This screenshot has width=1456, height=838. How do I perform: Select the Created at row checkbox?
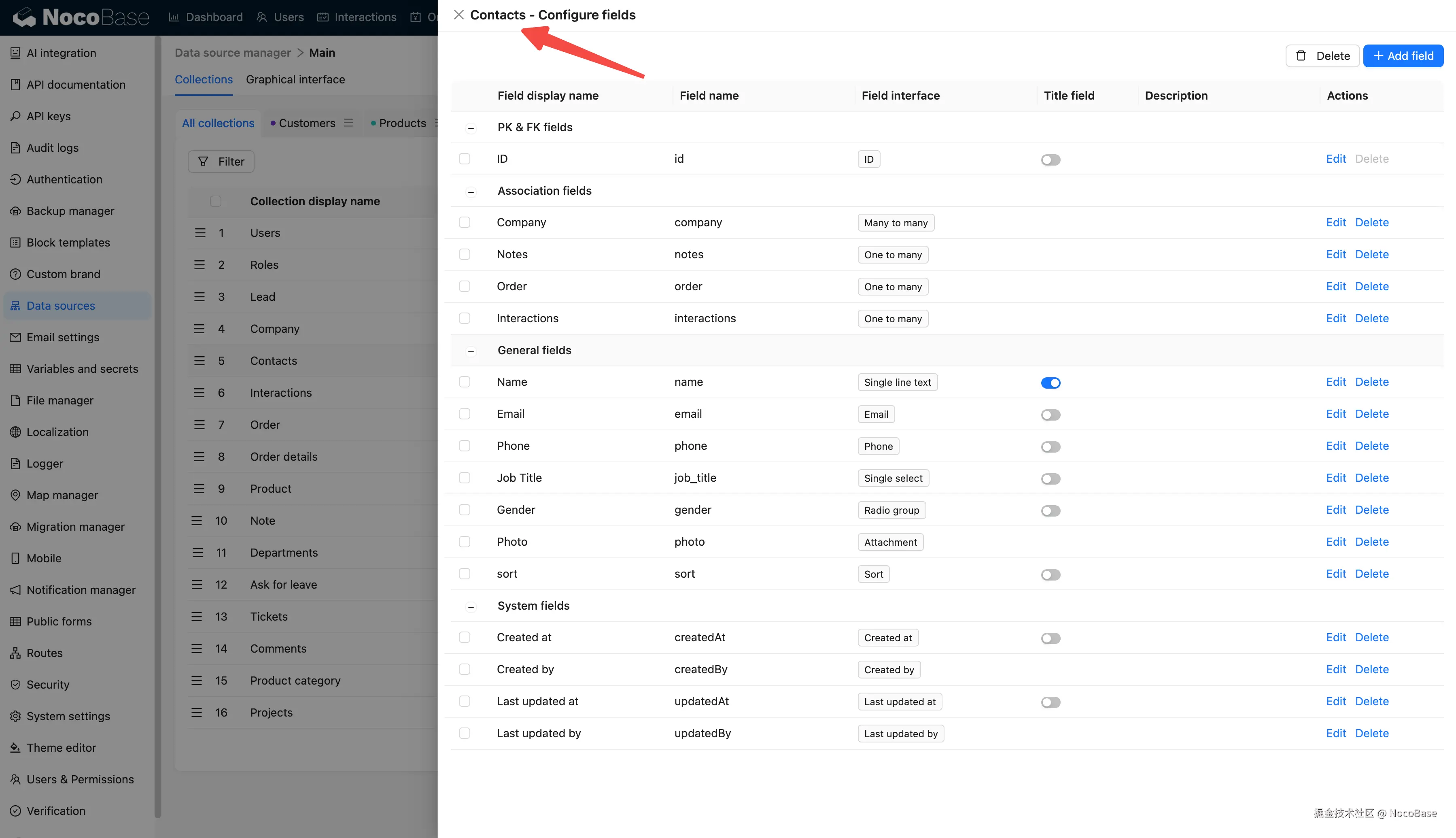tap(464, 637)
